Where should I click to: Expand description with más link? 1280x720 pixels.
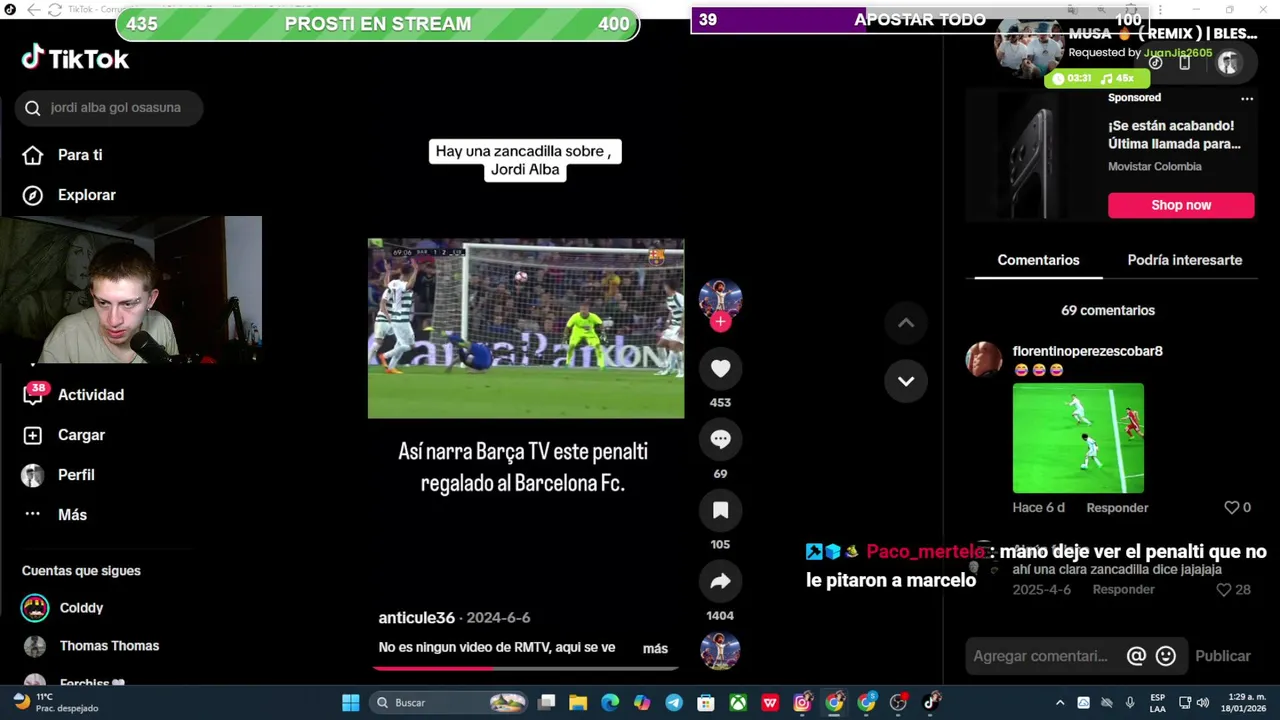point(655,648)
